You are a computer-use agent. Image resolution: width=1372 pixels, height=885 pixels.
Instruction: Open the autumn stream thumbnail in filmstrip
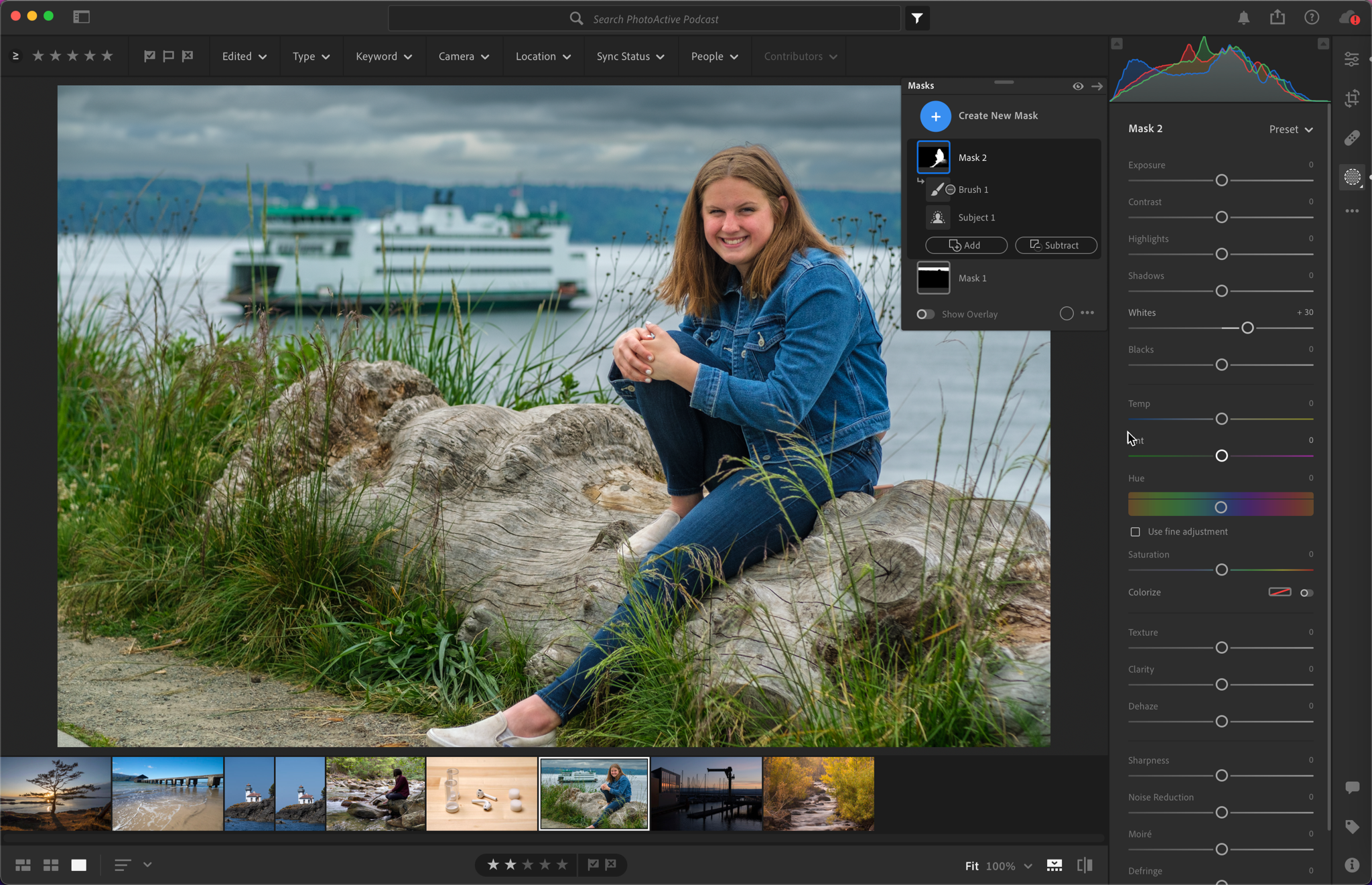(818, 794)
